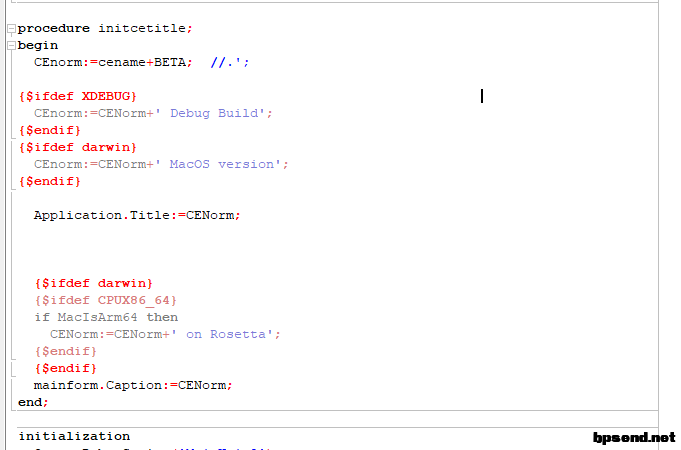Viewport: 681px width, 450px height.
Task: Click the ' Debug Build' assignment line
Action: pyautogui.click(x=153, y=113)
